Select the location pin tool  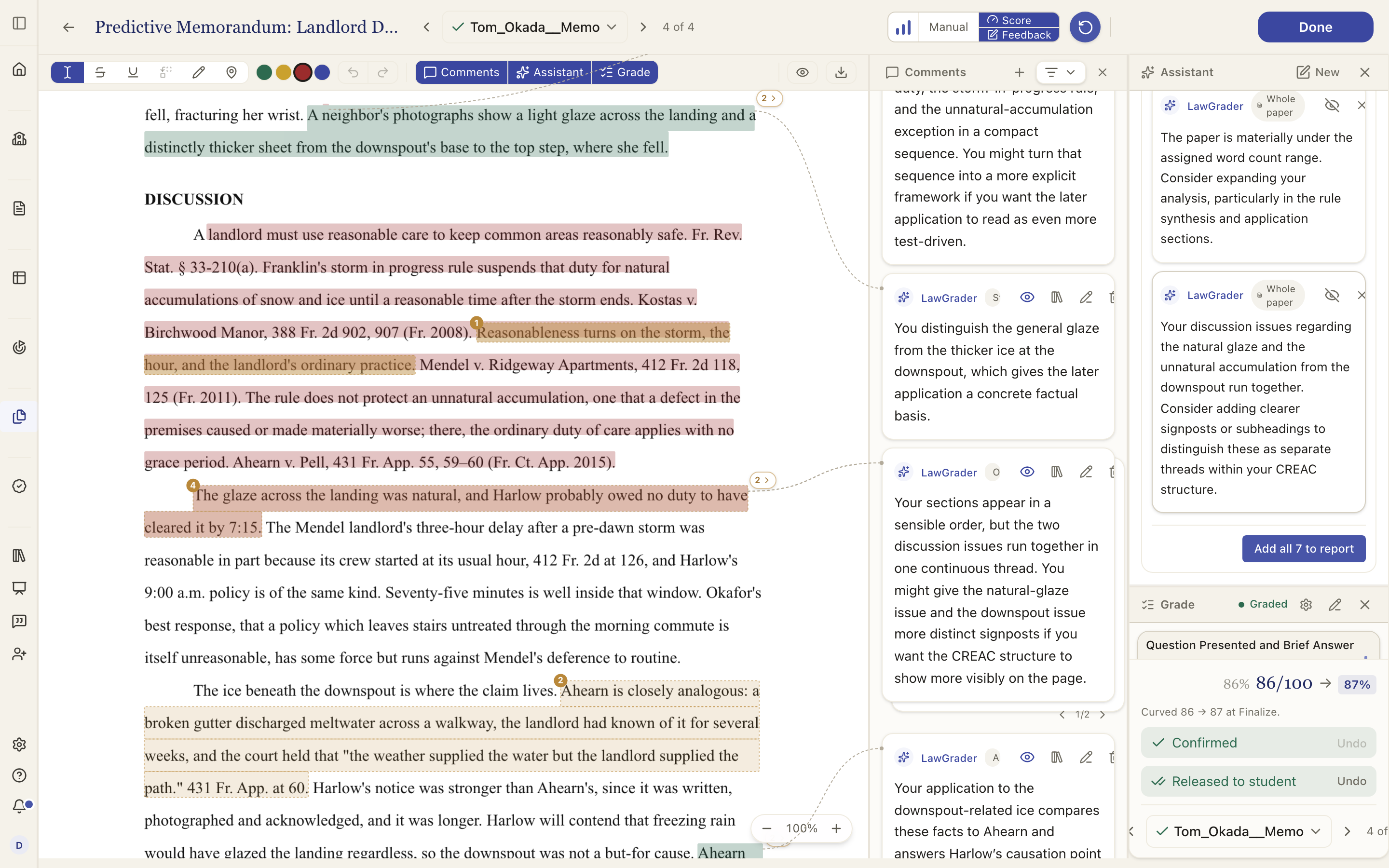click(x=231, y=72)
